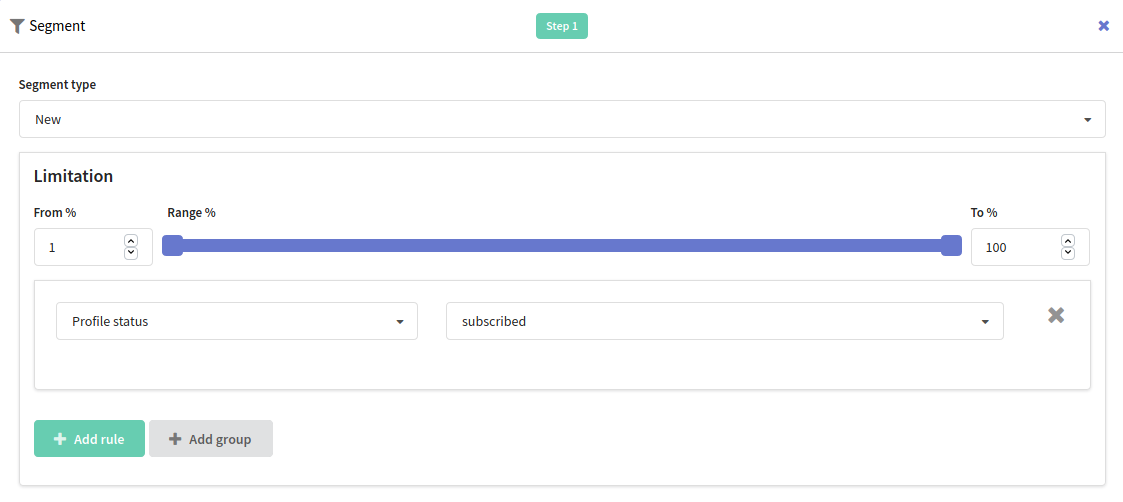The height and width of the screenshot is (502, 1123).
Task: Increase the From % value
Action: (x=131, y=241)
